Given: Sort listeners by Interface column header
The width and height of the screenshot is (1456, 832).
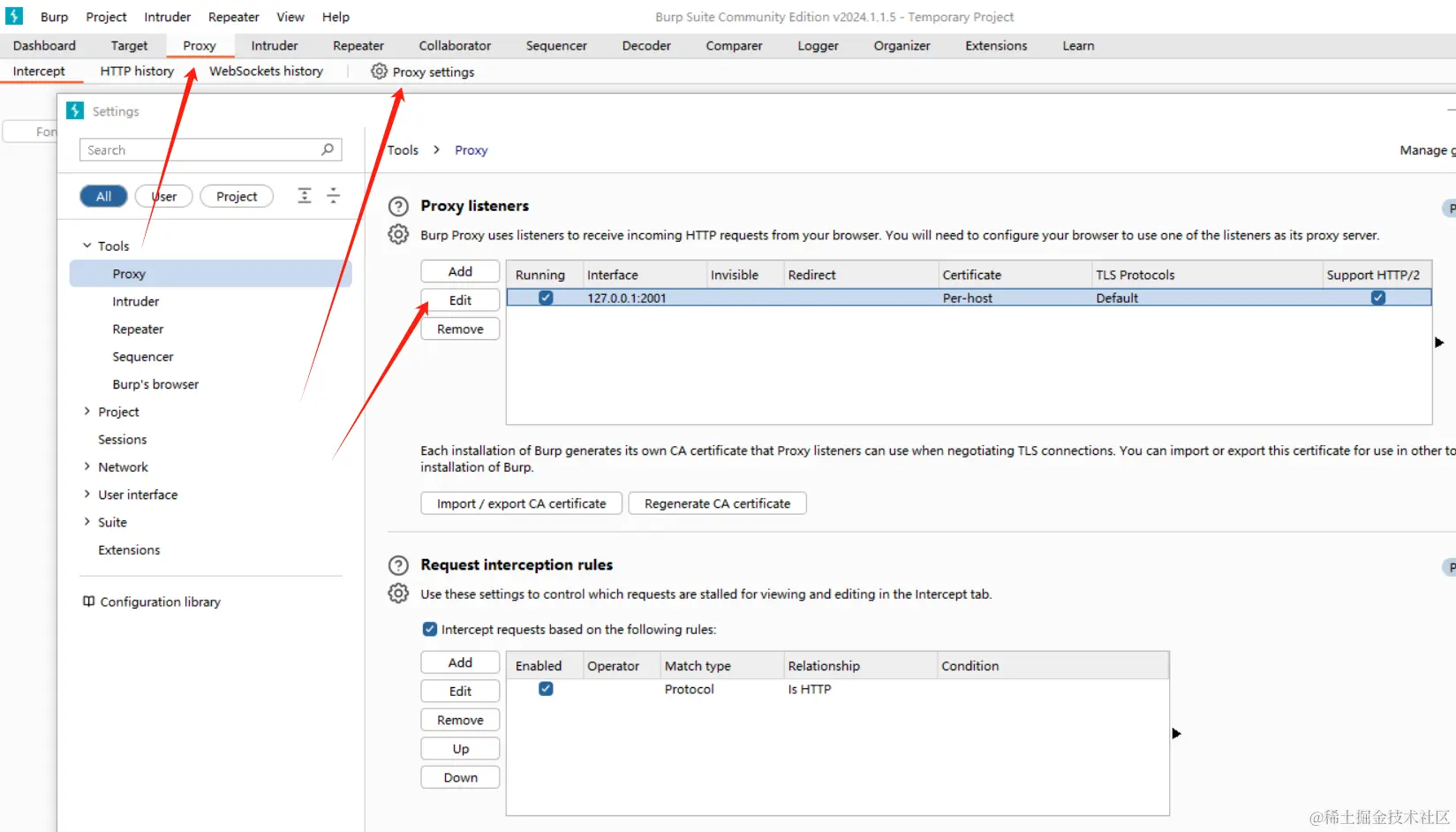Looking at the screenshot, I should coord(645,275).
